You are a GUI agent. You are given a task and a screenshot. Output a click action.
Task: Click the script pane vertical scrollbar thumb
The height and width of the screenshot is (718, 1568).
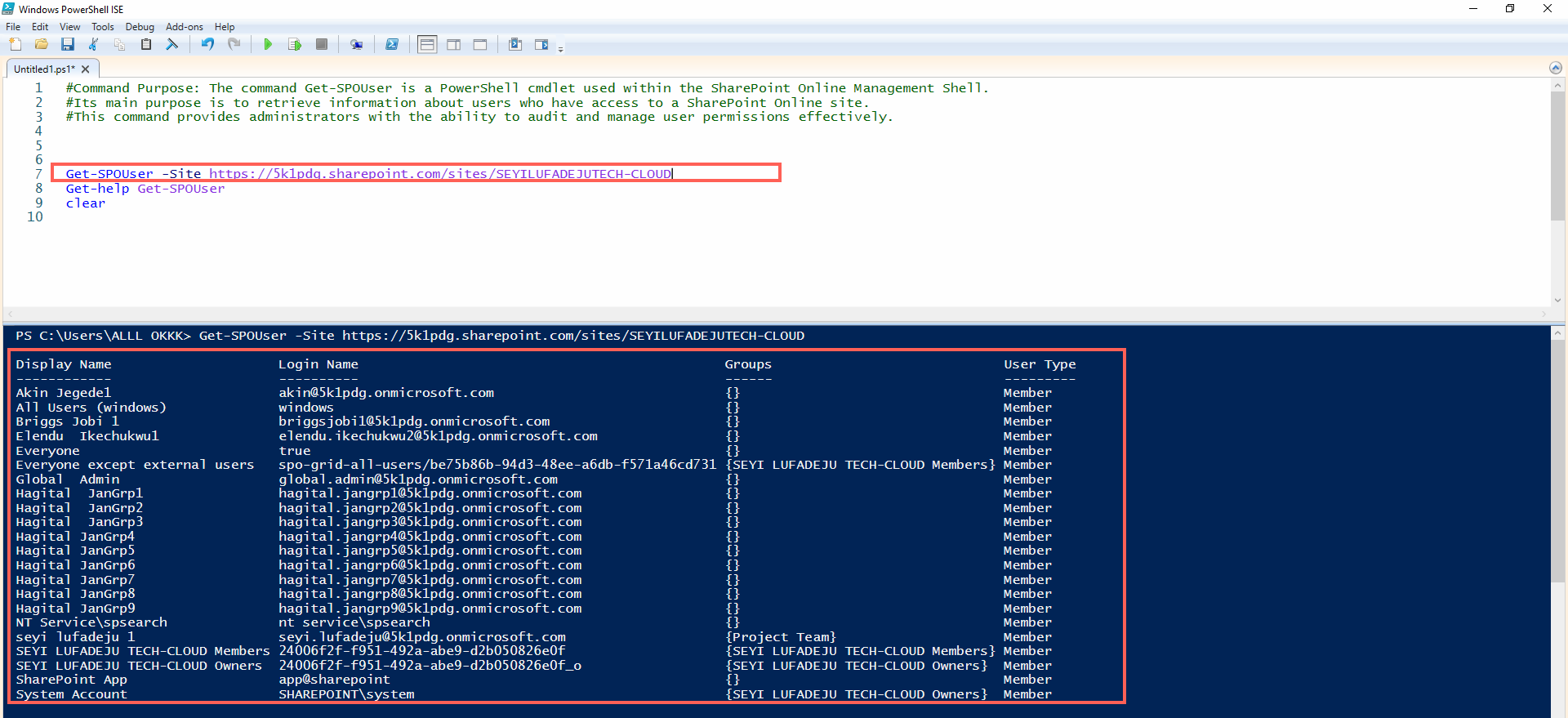click(x=1557, y=155)
